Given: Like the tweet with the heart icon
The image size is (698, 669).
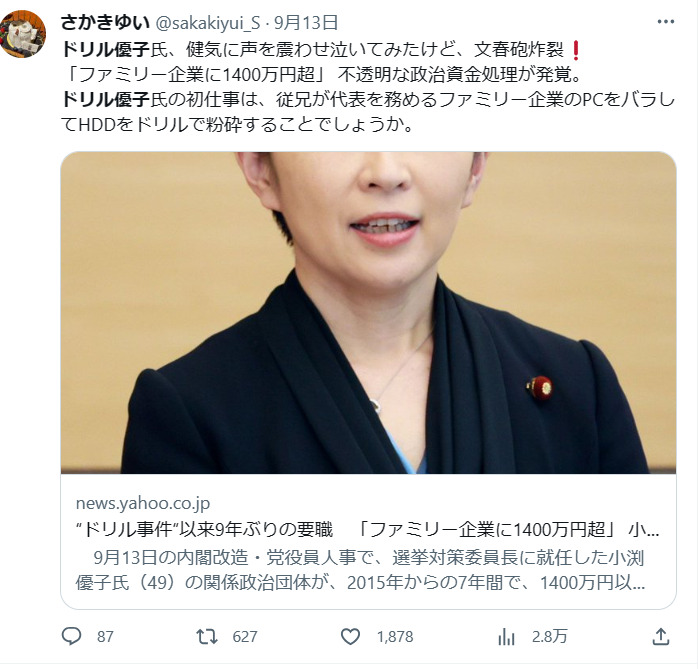Looking at the screenshot, I should pyautogui.click(x=350, y=637).
